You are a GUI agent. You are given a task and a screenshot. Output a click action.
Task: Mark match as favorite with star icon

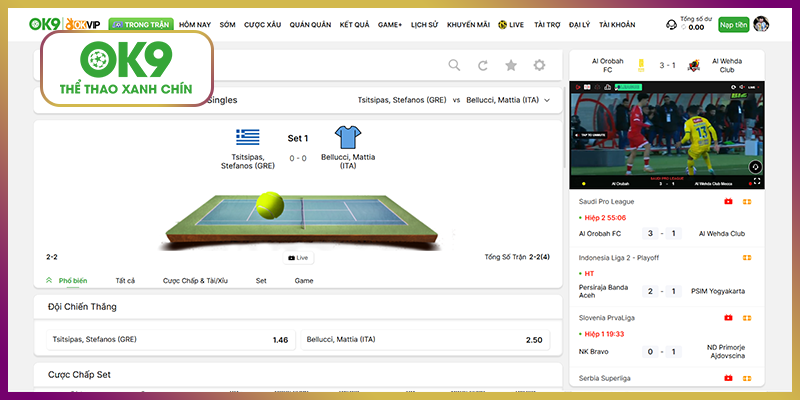click(x=511, y=65)
